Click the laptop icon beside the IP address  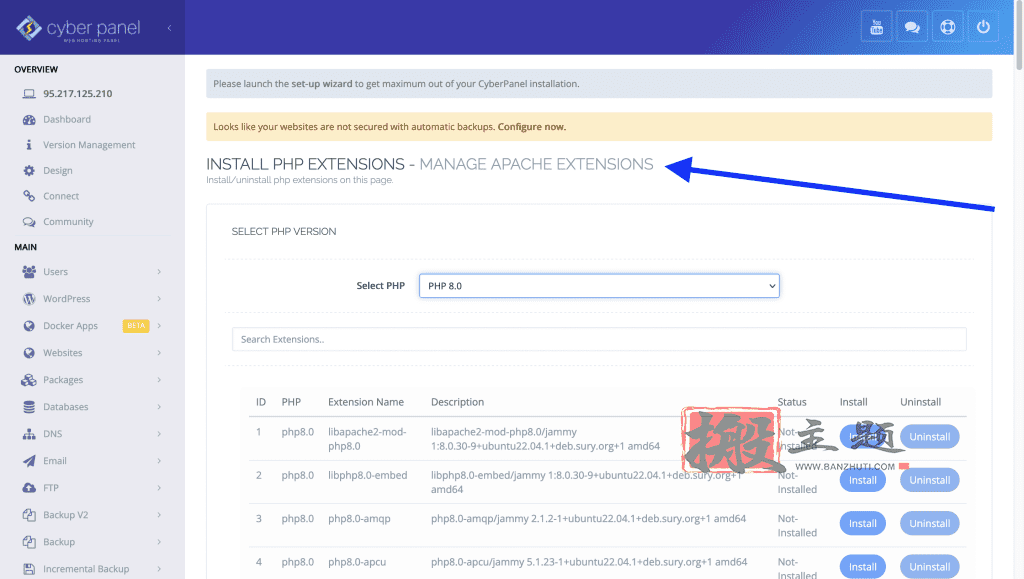29,93
